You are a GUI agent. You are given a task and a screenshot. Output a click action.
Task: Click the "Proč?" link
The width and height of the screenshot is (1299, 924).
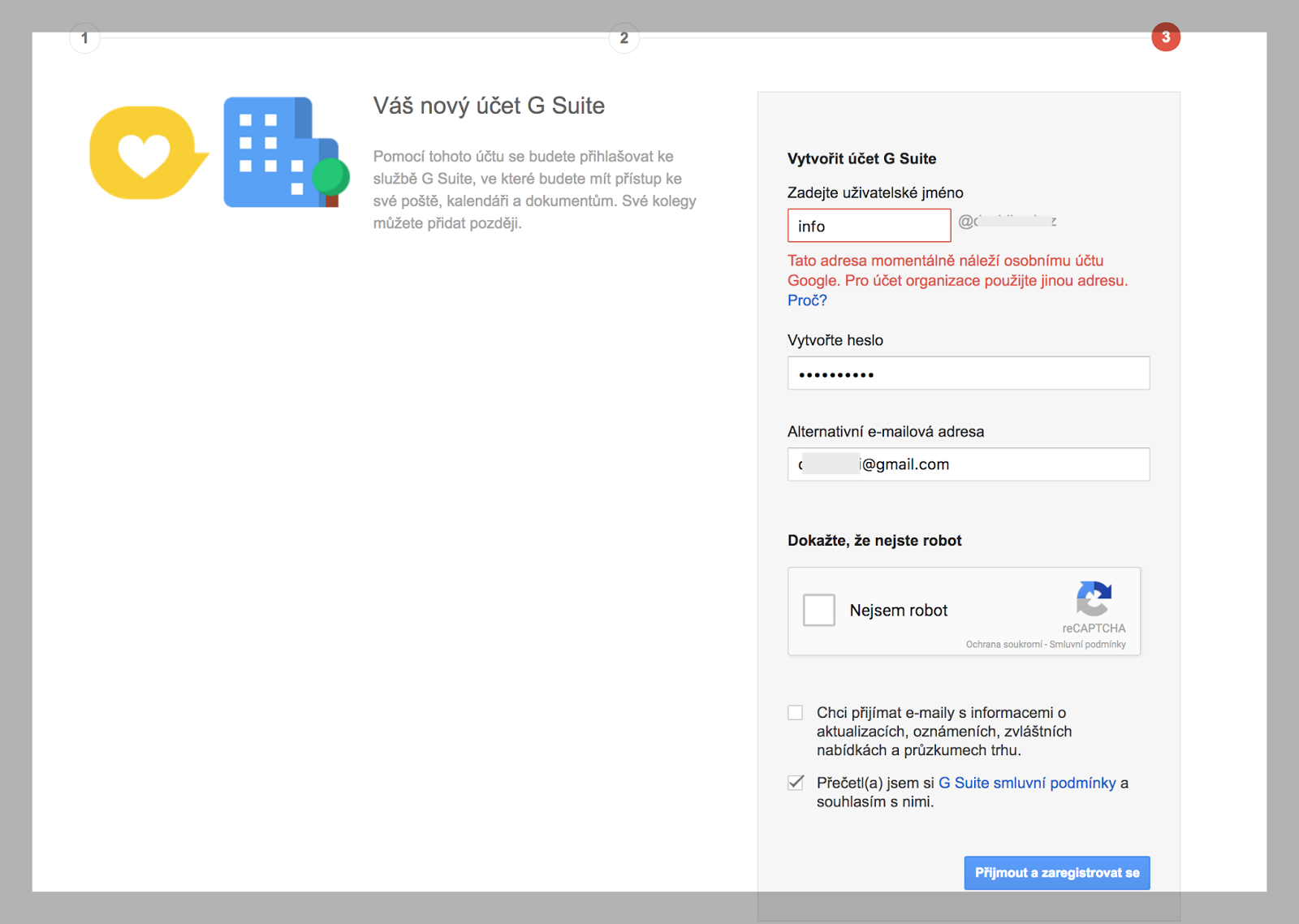point(807,300)
